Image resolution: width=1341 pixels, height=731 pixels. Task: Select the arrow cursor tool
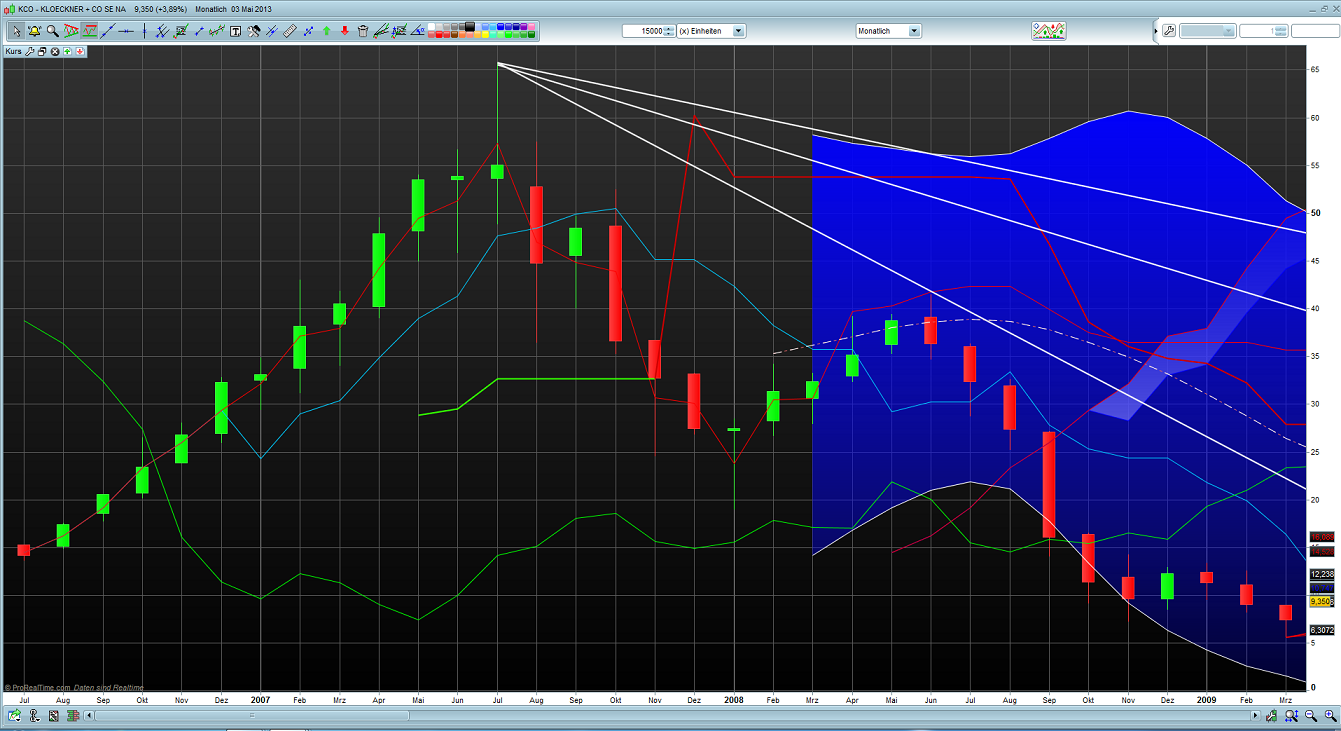[15, 31]
